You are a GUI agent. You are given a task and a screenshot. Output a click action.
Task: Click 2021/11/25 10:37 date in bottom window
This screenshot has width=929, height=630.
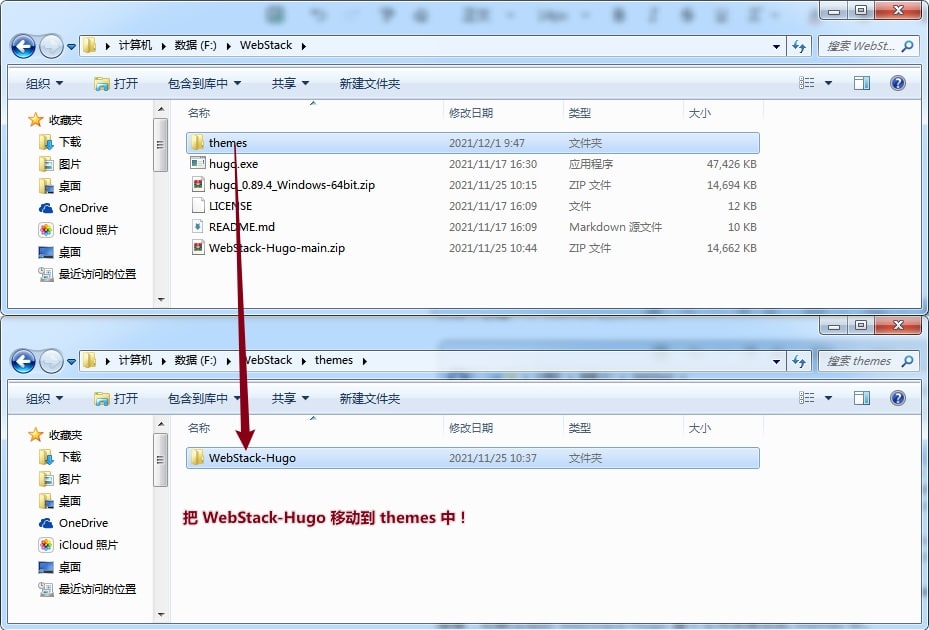pos(493,458)
